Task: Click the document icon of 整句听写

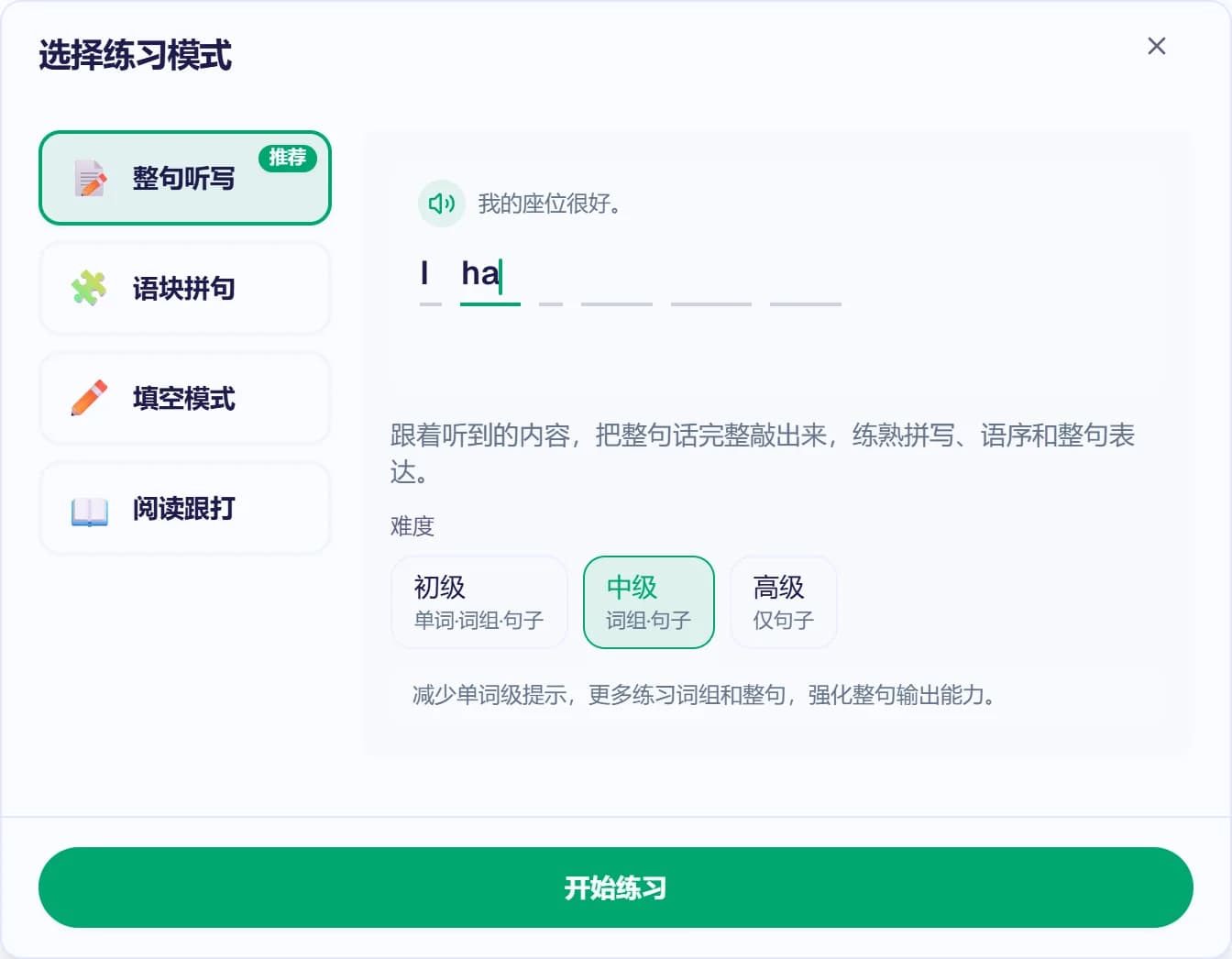Action: click(x=90, y=178)
